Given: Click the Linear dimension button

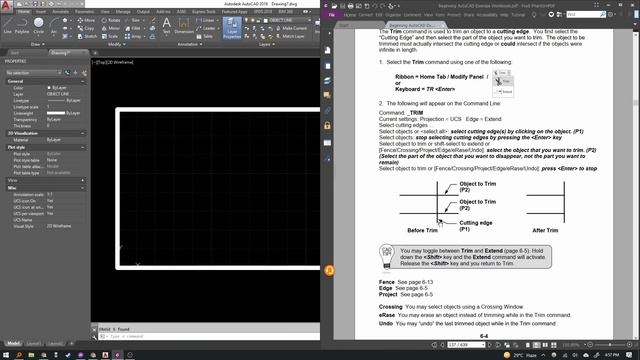Looking at the screenshot, I should [x=205, y=20].
